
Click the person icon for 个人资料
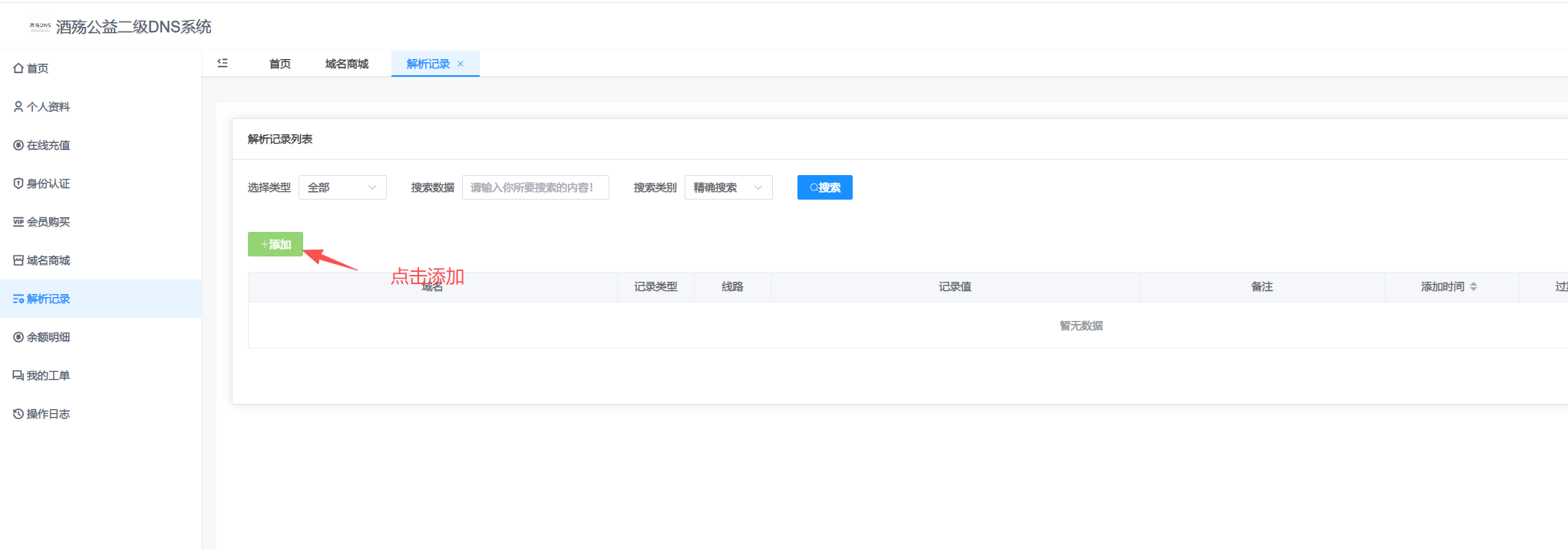[x=18, y=107]
